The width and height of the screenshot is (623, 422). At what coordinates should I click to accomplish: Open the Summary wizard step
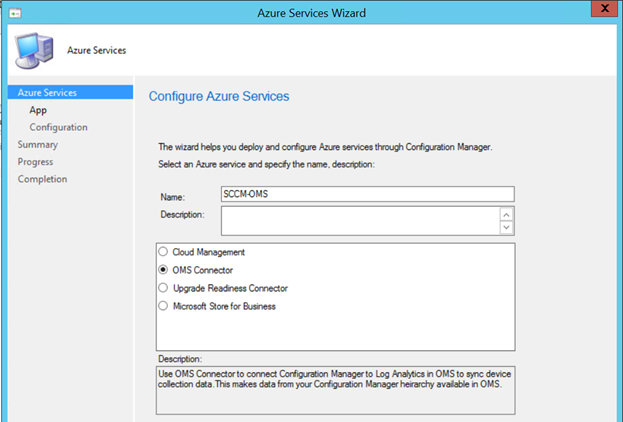(38, 145)
